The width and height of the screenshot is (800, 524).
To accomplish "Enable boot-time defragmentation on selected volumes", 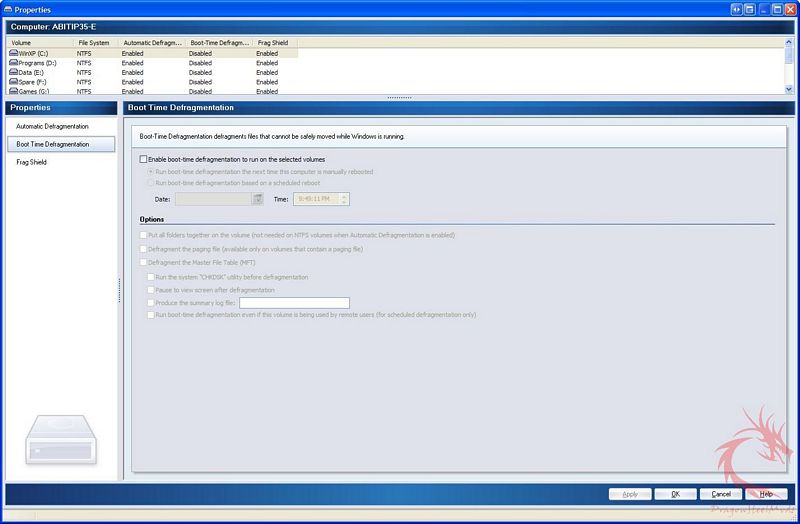I will (144, 159).
